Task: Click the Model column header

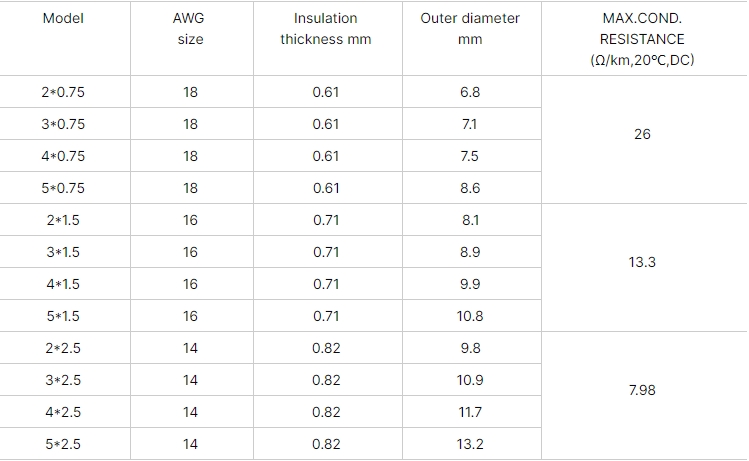Action: click(x=63, y=38)
